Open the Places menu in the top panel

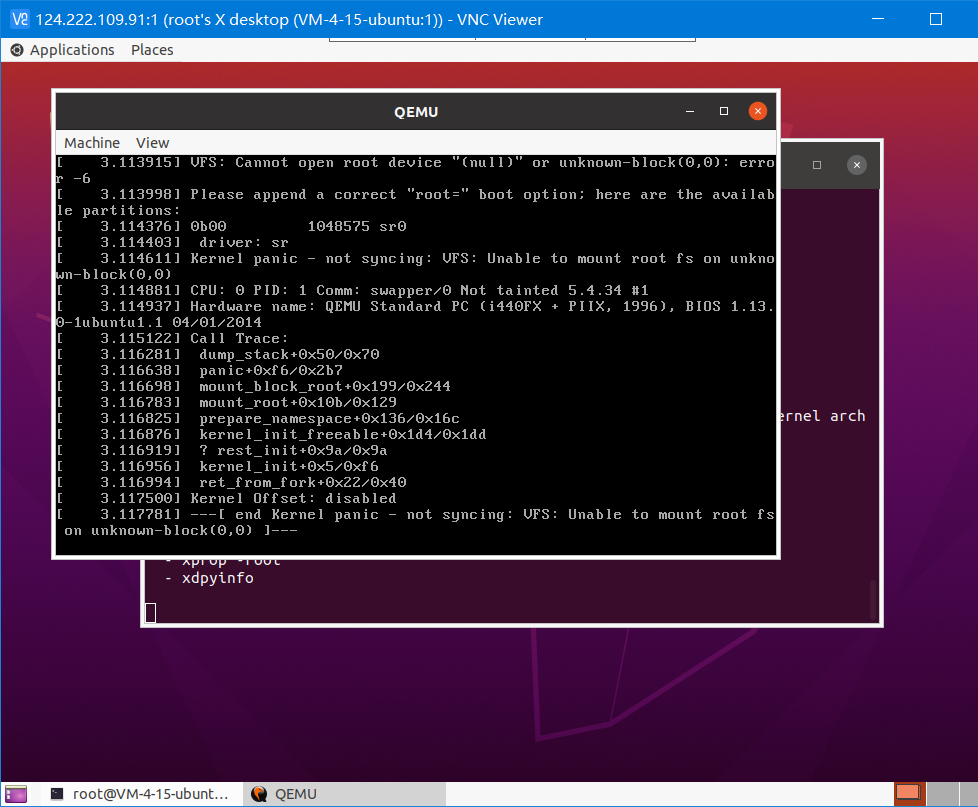(x=152, y=50)
